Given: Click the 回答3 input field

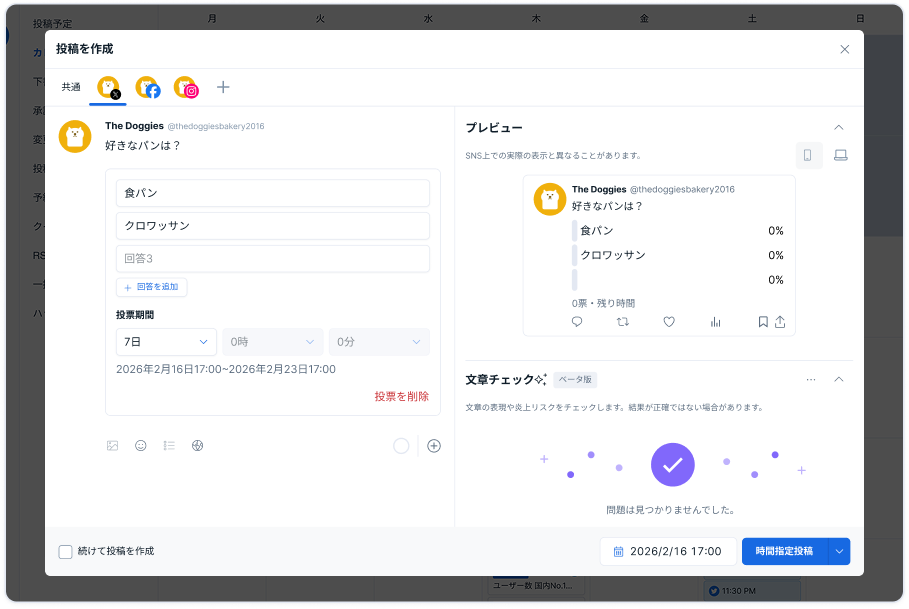Looking at the screenshot, I should pyautogui.click(x=272, y=259).
